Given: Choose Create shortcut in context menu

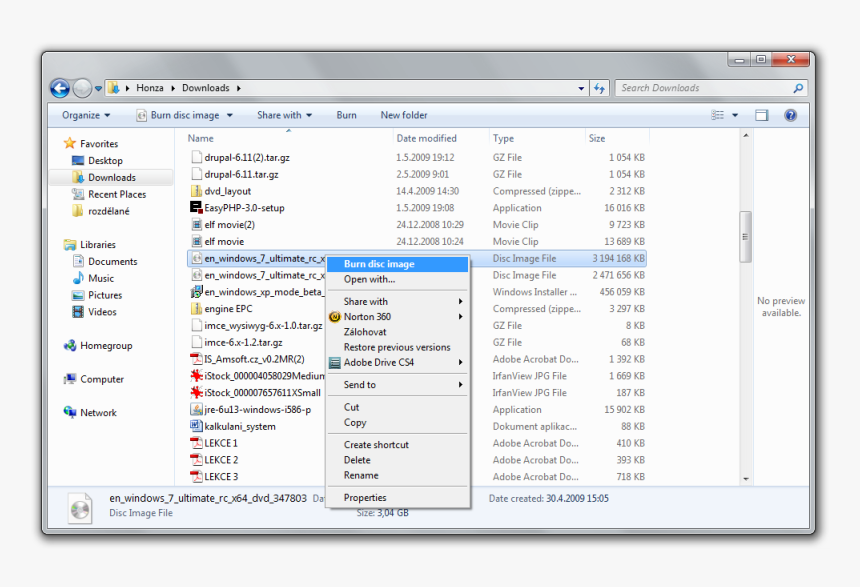Looking at the screenshot, I should pyautogui.click(x=398, y=444).
